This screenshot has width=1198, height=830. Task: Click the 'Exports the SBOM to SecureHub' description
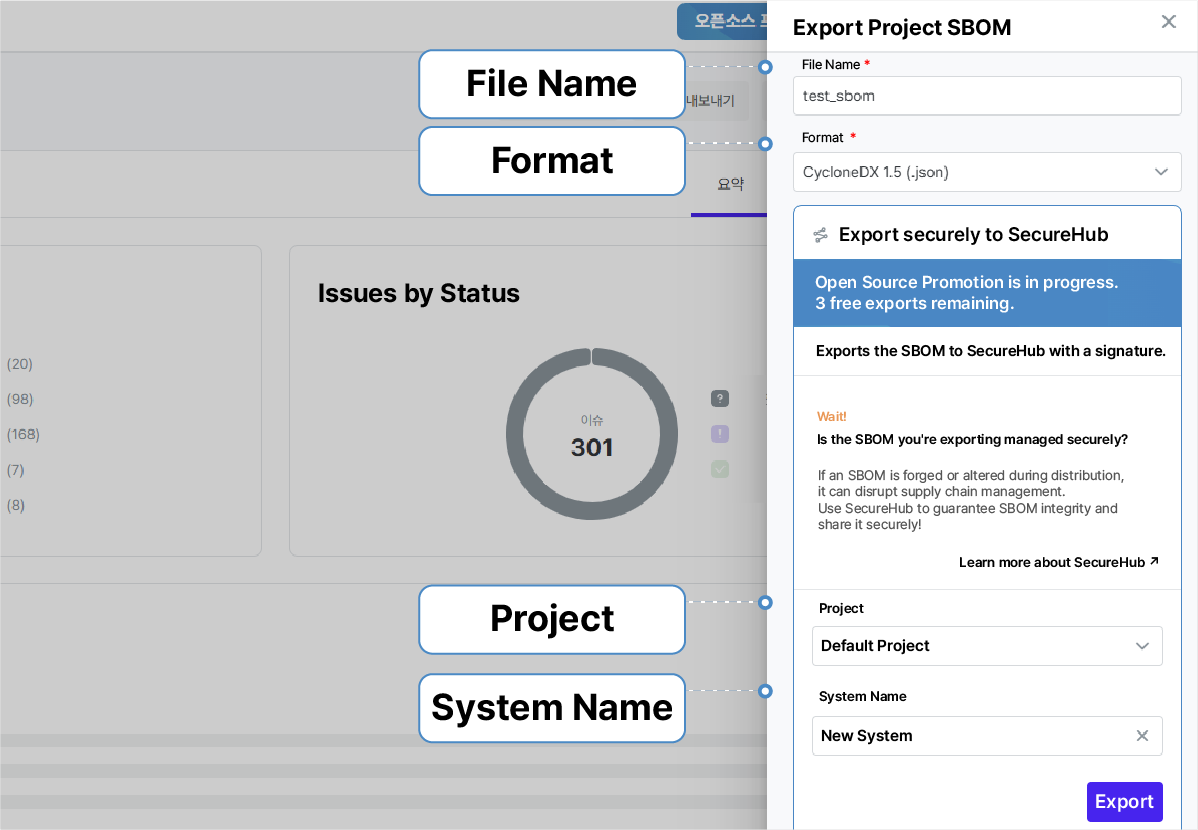991,352
